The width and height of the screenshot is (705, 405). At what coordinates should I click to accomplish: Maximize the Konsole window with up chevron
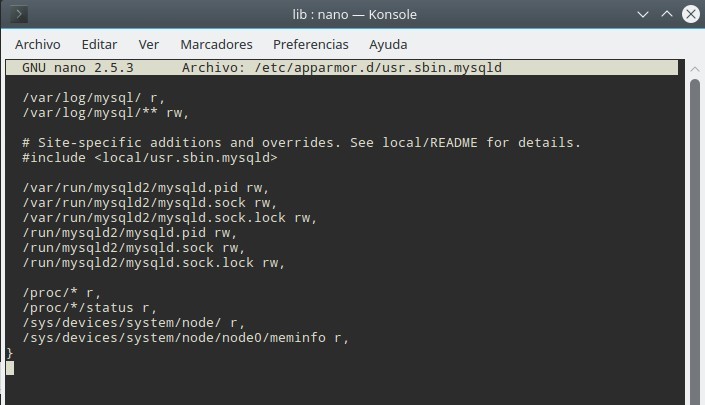pos(667,14)
